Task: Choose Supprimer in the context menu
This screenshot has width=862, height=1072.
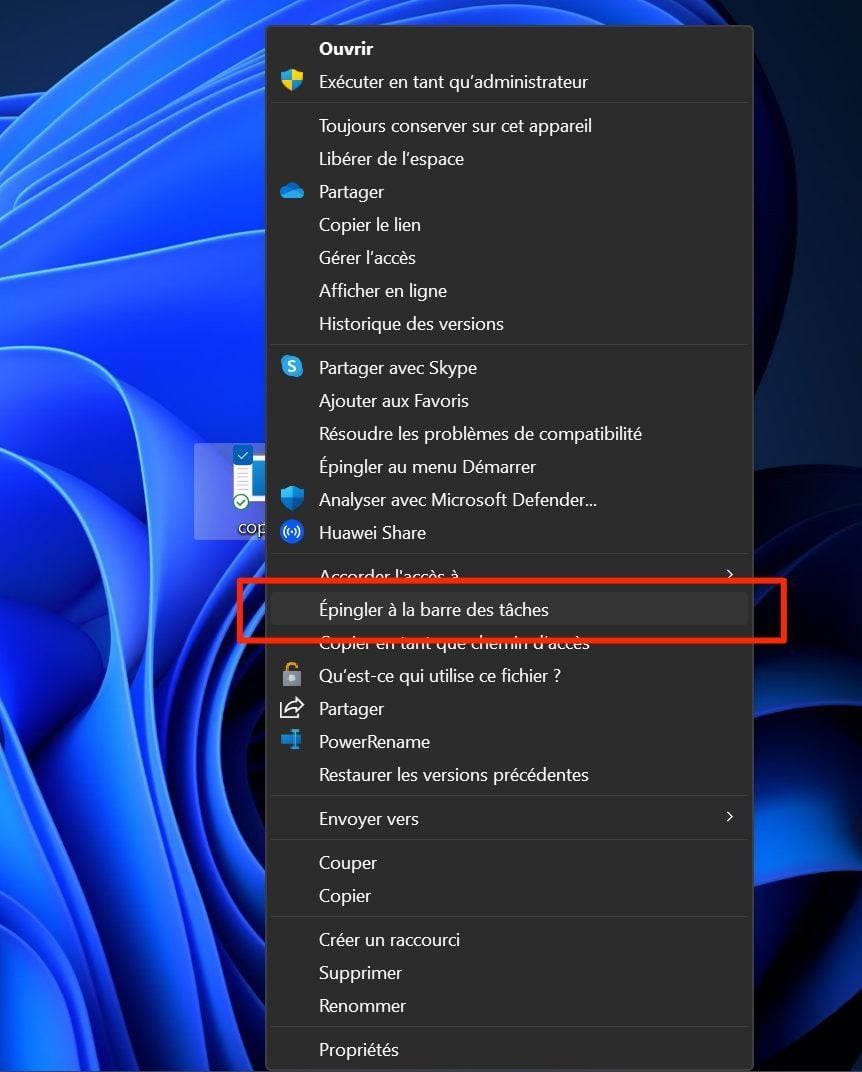Action: [x=509, y=972]
